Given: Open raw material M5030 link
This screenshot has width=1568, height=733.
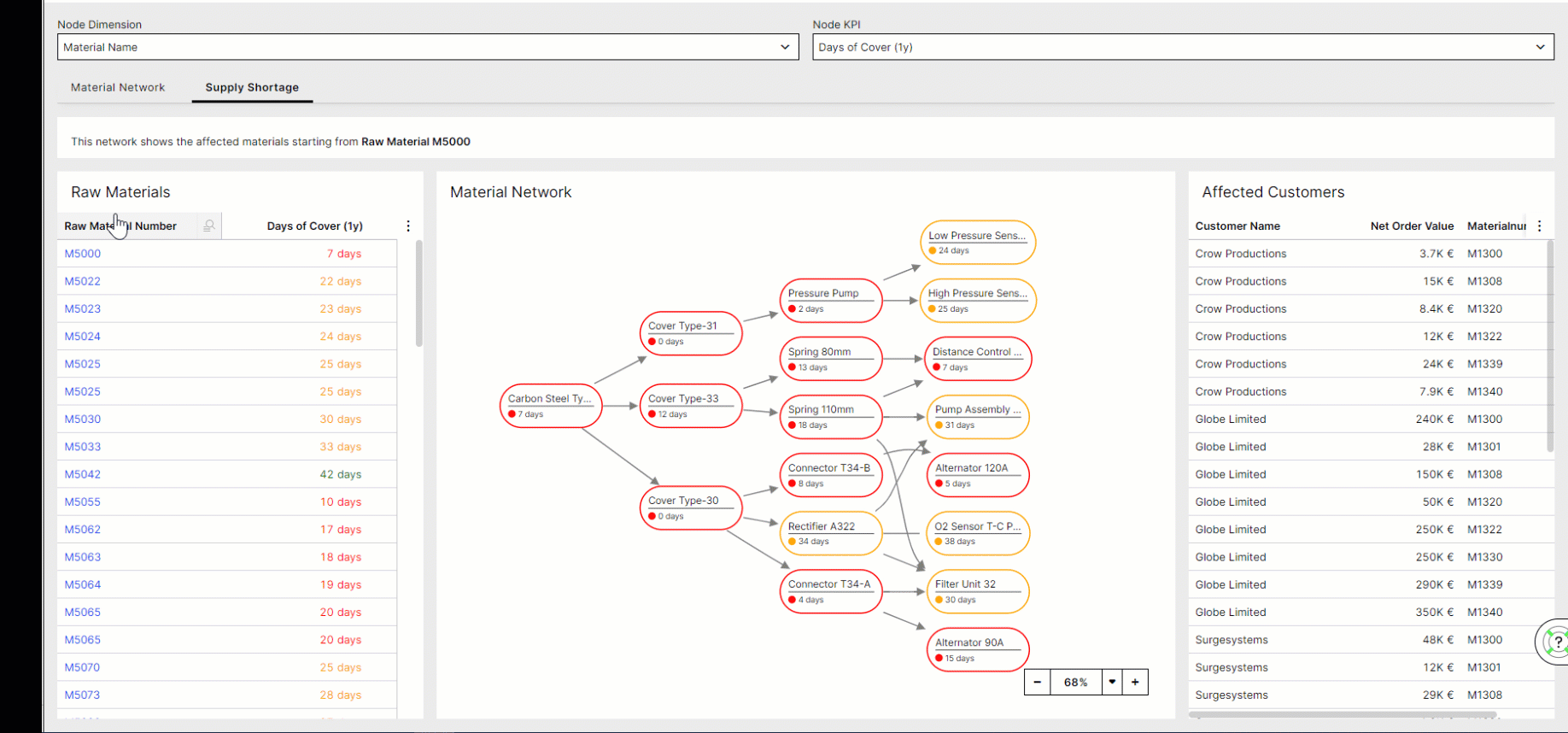Looking at the screenshot, I should pyautogui.click(x=83, y=419).
